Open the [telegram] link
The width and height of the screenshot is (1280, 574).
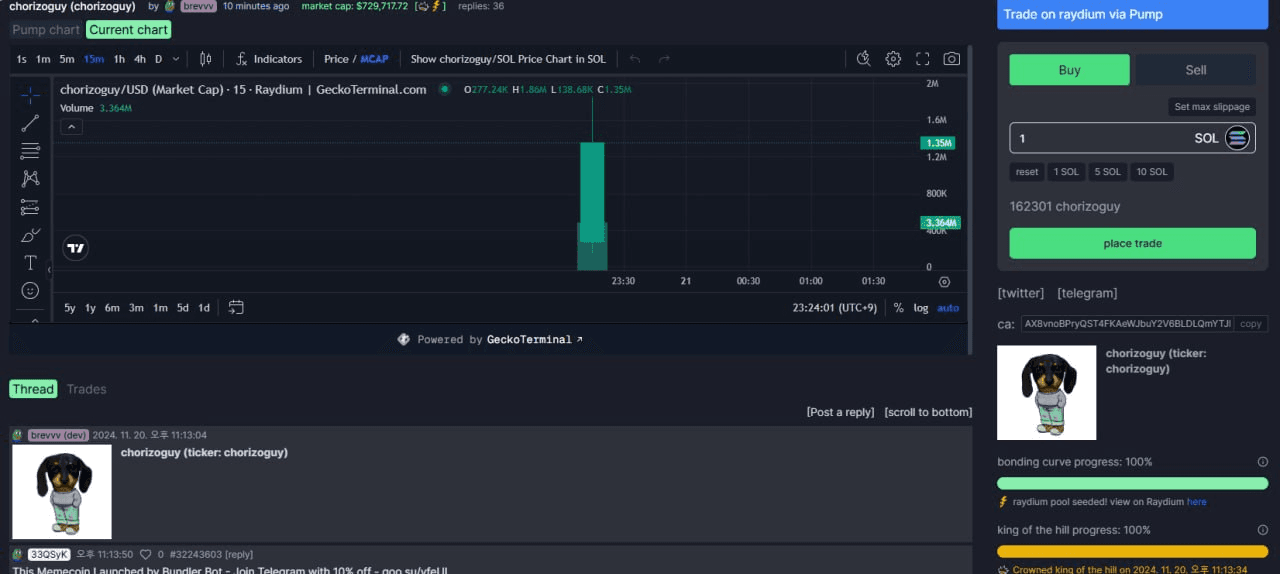[x=1087, y=293]
